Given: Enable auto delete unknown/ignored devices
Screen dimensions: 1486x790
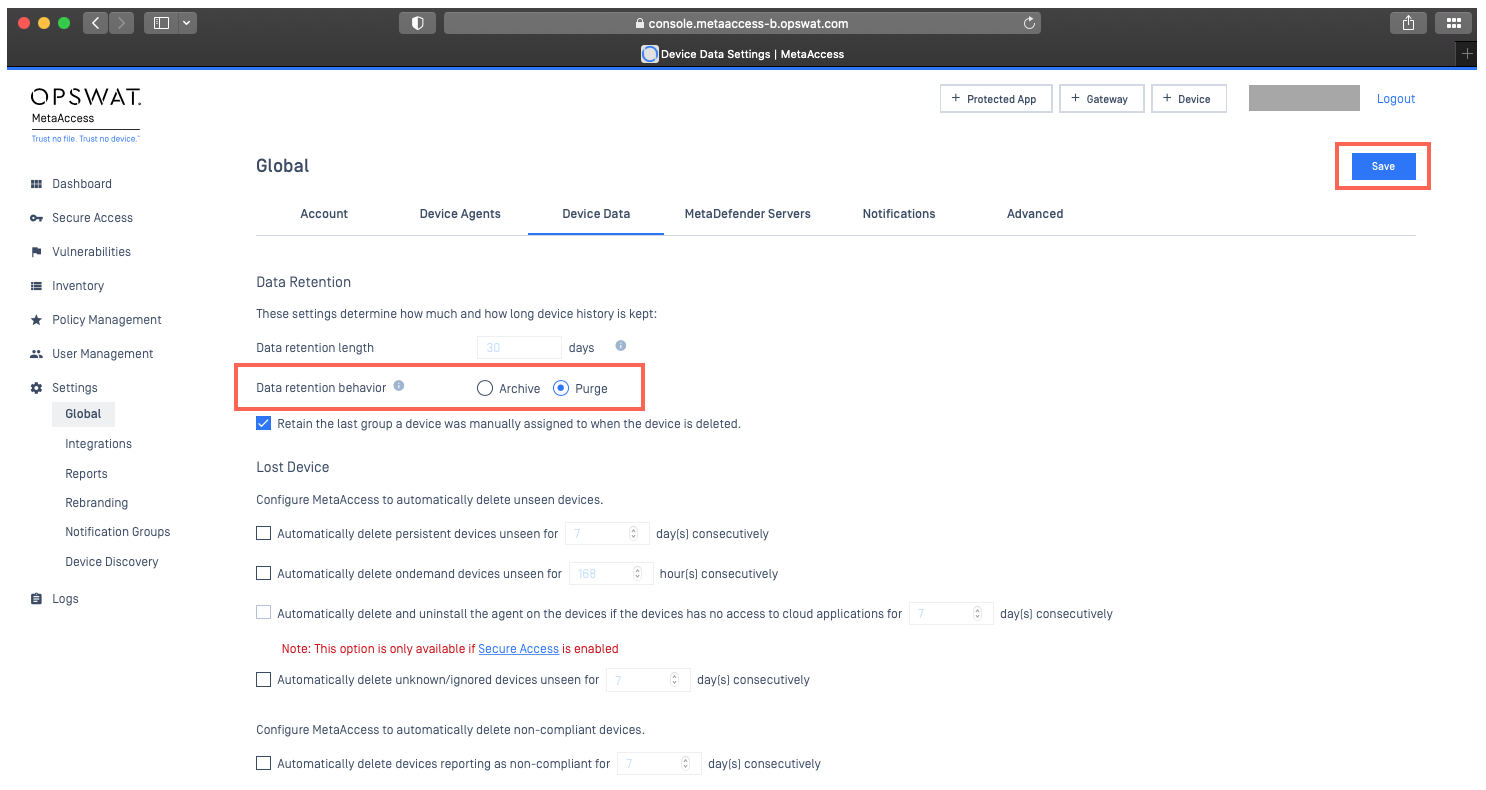Looking at the screenshot, I should (x=264, y=679).
